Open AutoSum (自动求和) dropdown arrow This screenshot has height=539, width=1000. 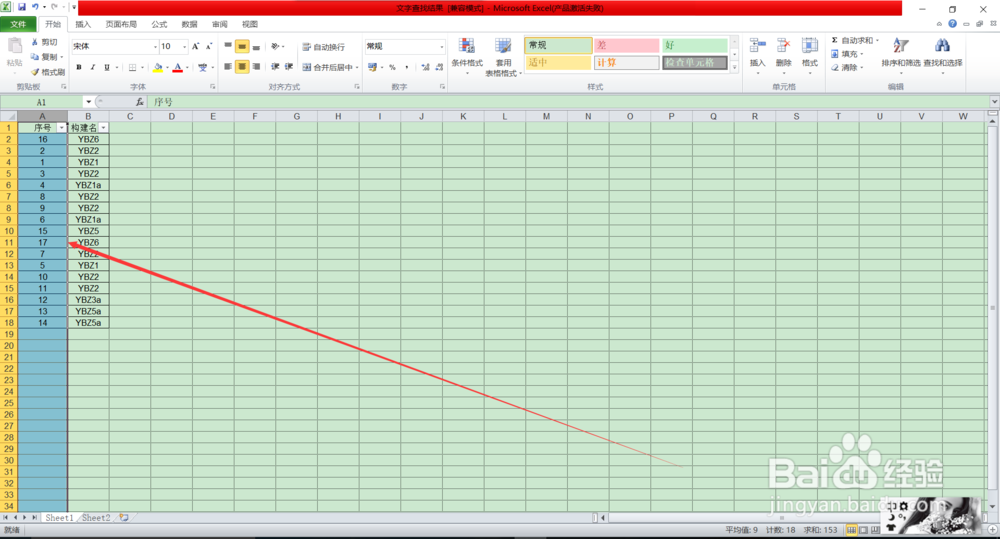pyautogui.click(x=878, y=40)
